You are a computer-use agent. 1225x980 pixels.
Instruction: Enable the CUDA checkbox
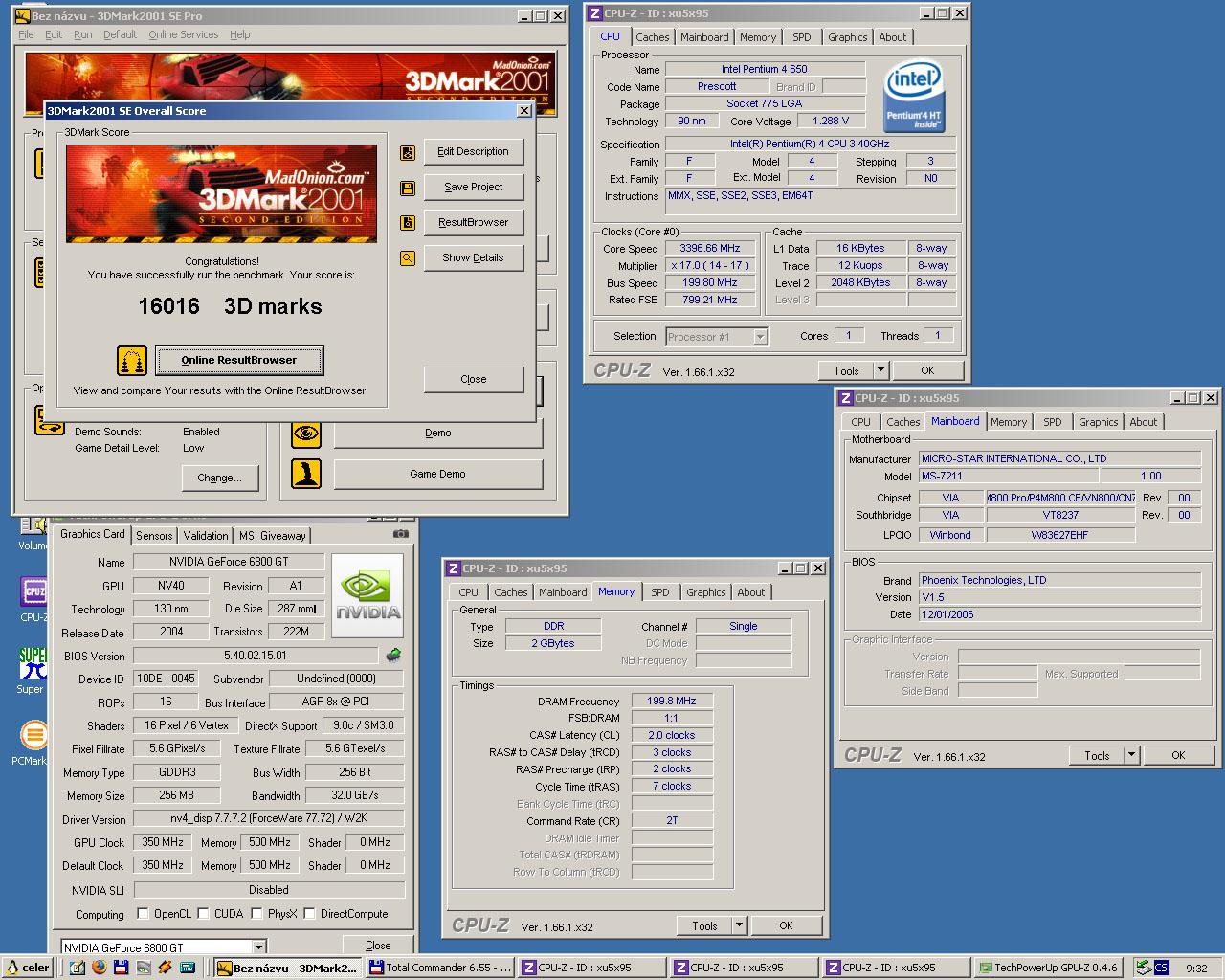click(x=202, y=913)
